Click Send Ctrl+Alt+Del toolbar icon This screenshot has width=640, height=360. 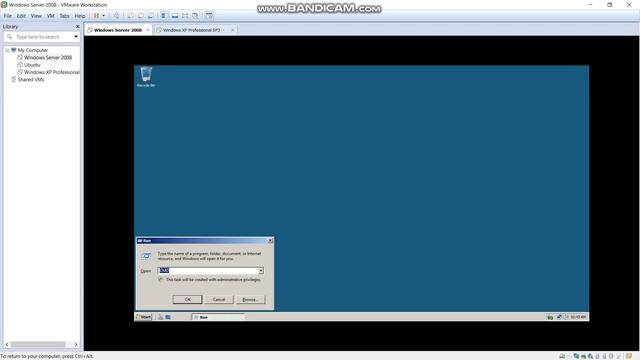tap(117, 16)
